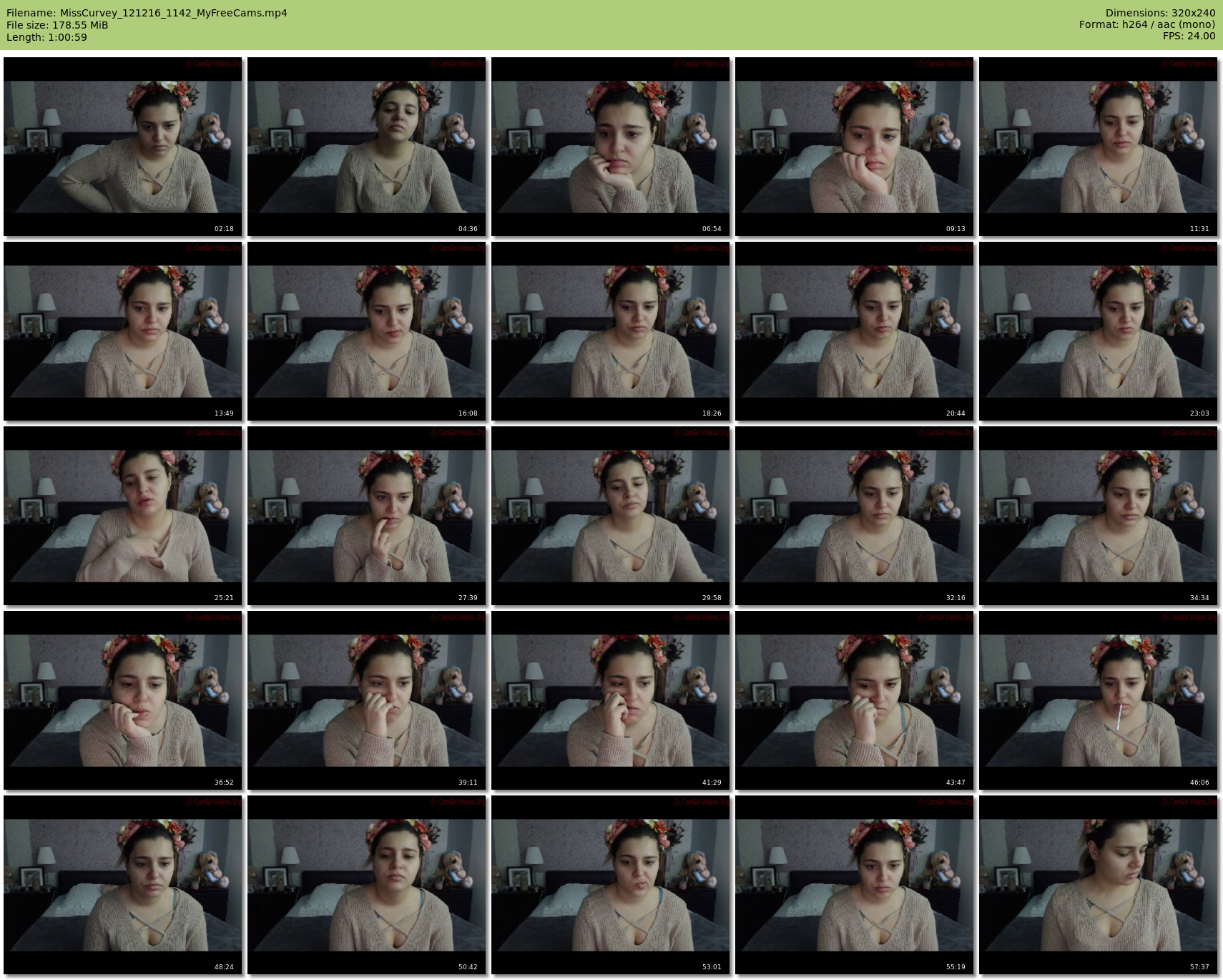
Task: Click the thumbnail stamped 43:47
Action: tap(855, 700)
